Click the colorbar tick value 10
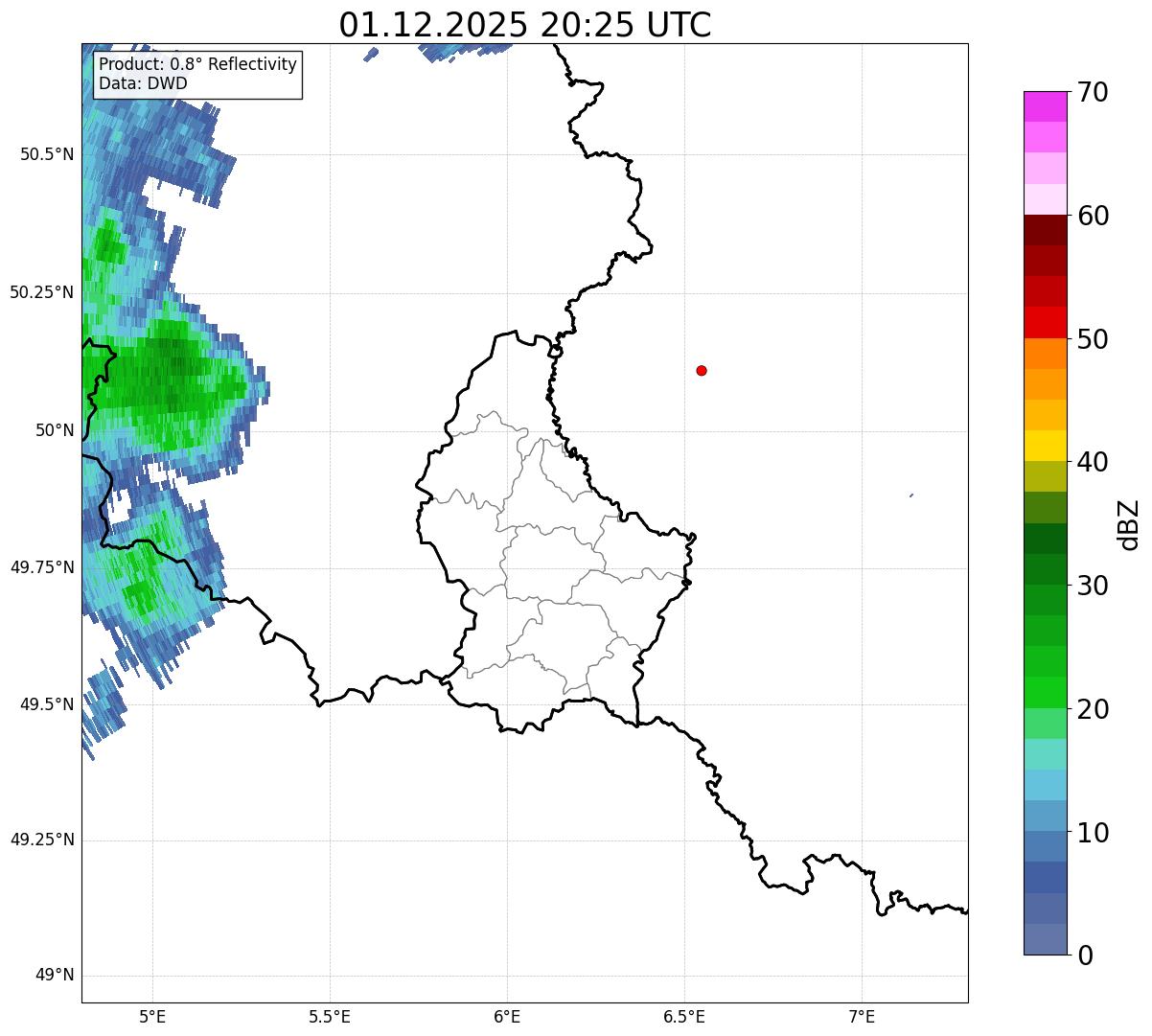 1093,833
